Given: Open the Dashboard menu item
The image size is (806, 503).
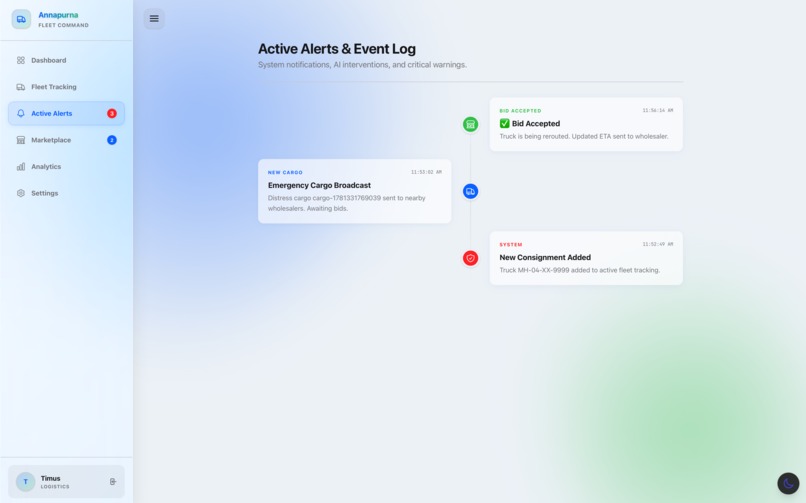Looking at the screenshot, I should click(x=66, y=60).
